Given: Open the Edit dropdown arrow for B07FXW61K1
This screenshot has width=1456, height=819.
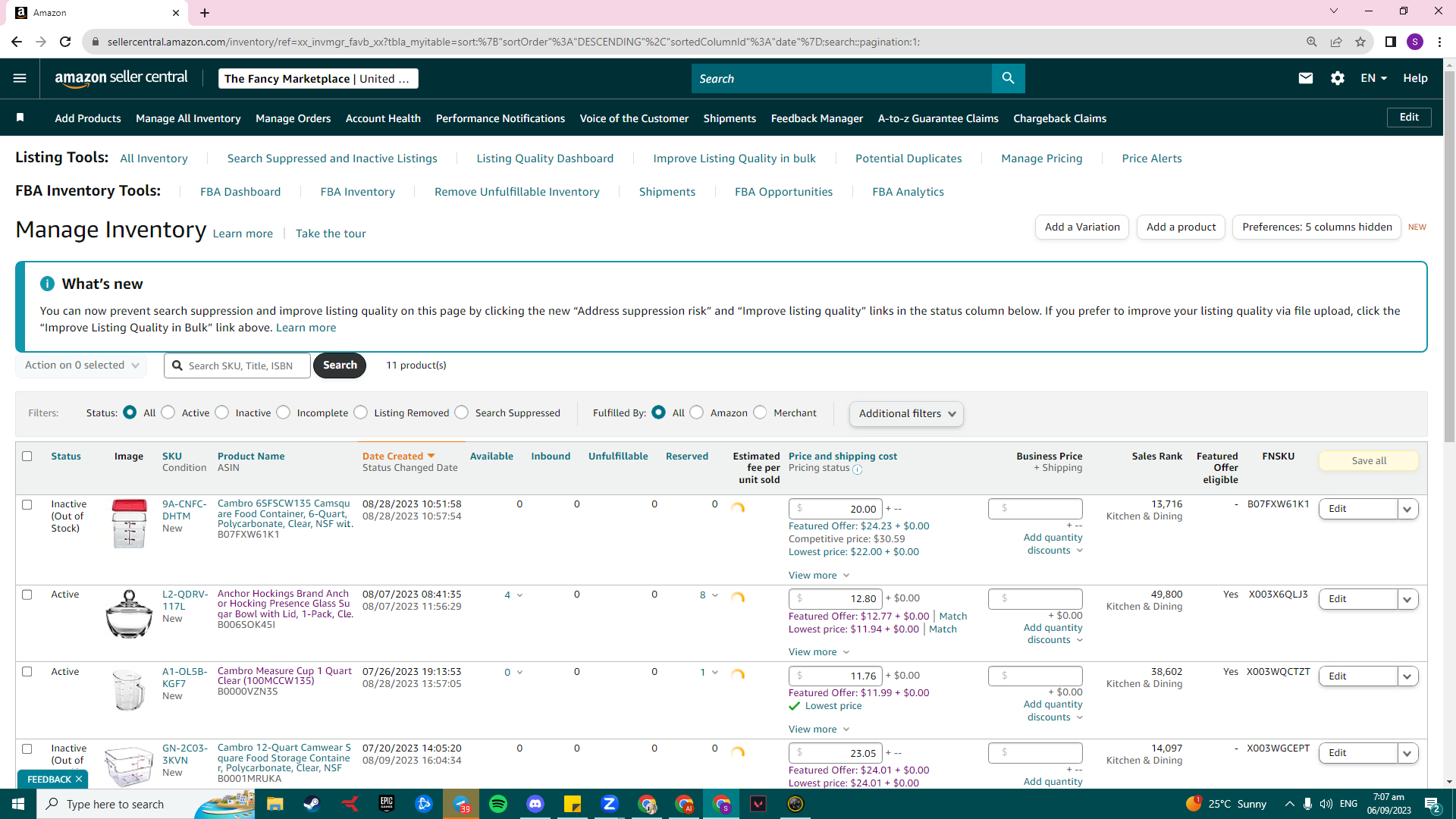Looking at the screenshot, I should click(x=1407, y=509).
